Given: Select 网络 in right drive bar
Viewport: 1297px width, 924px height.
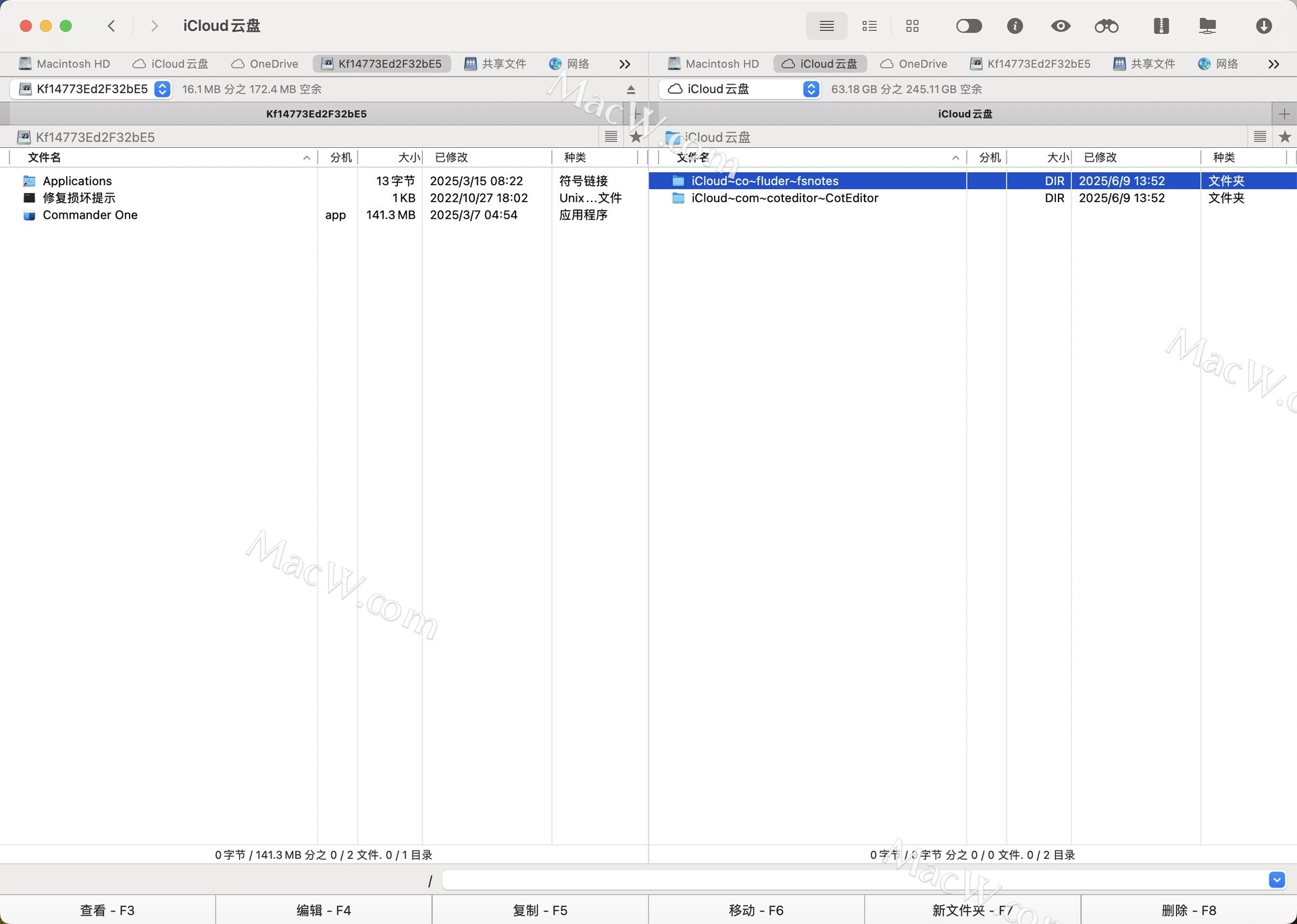Looking at the screenshot, I should [x=1218, y=64].
